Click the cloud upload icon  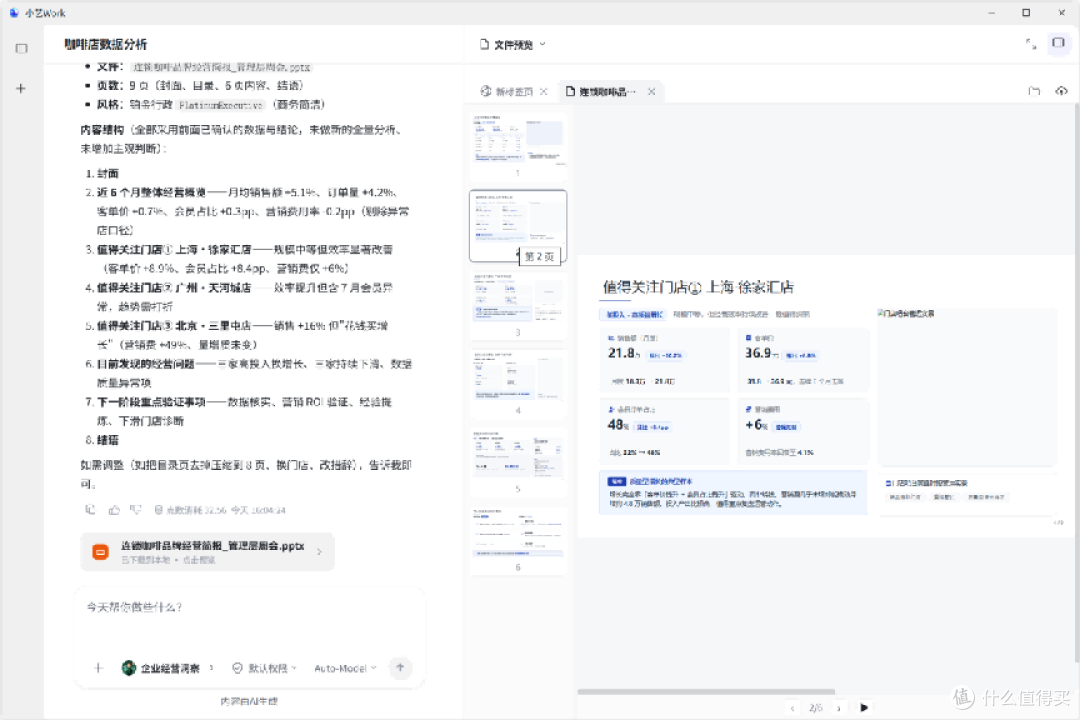tap(1061, 91)
